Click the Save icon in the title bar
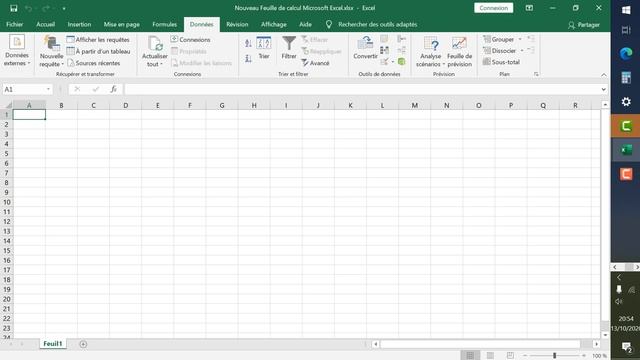This screenshot has height=360, width=640. coord(13,8)
